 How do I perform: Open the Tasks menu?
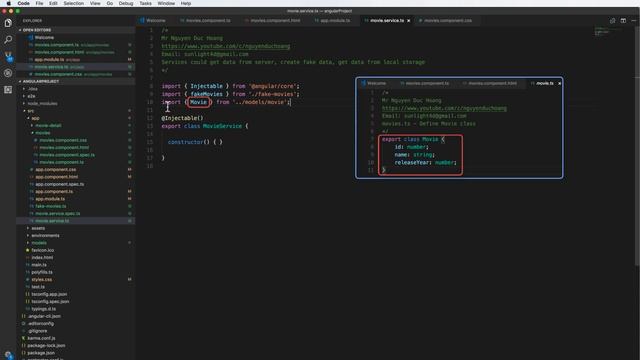coord(145,3)
